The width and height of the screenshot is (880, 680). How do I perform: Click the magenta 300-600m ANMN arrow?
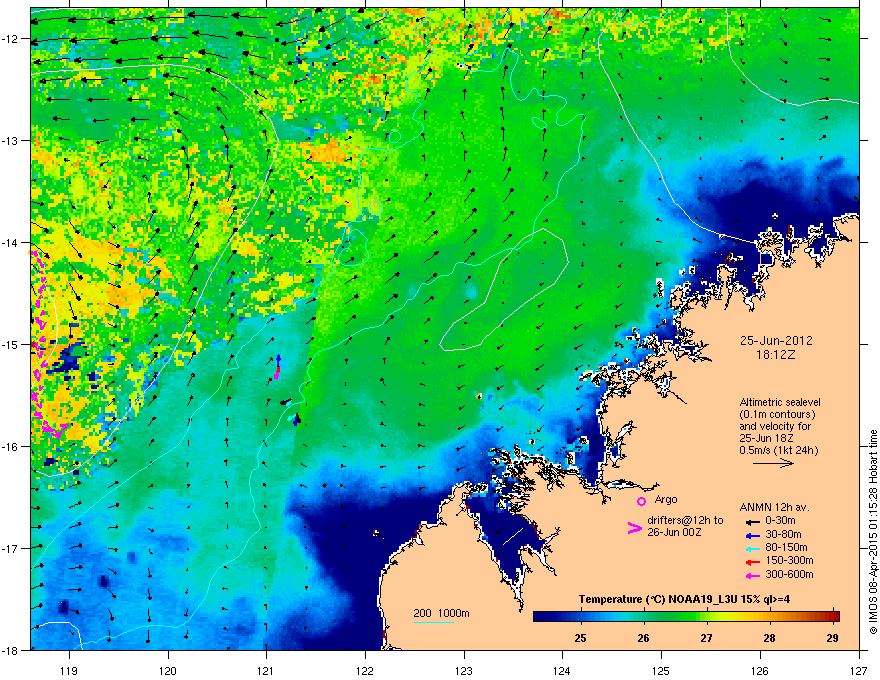pyautogui.click(x=751, y=575)
